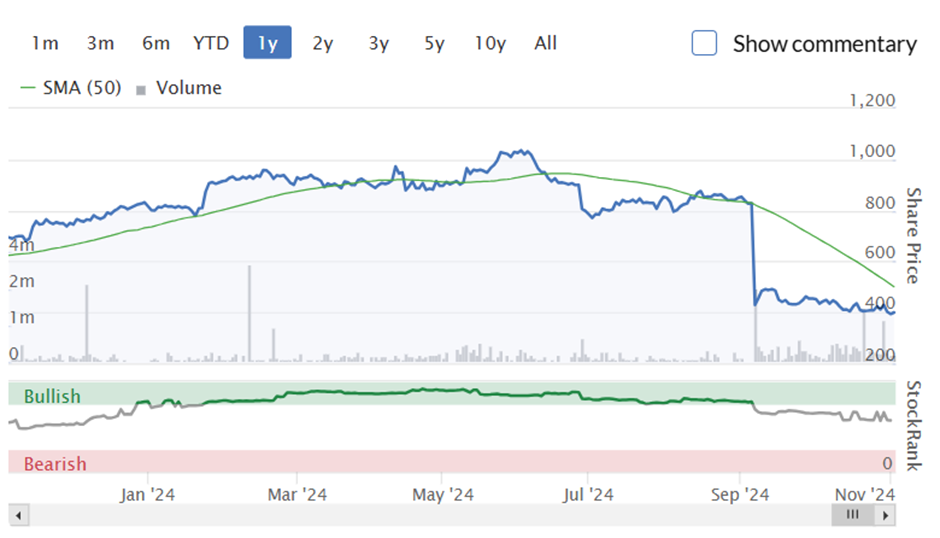This screenshot has height=538, width=940.
Task: Click the Bullish StockRank zone label
Action: coord(52,396)
